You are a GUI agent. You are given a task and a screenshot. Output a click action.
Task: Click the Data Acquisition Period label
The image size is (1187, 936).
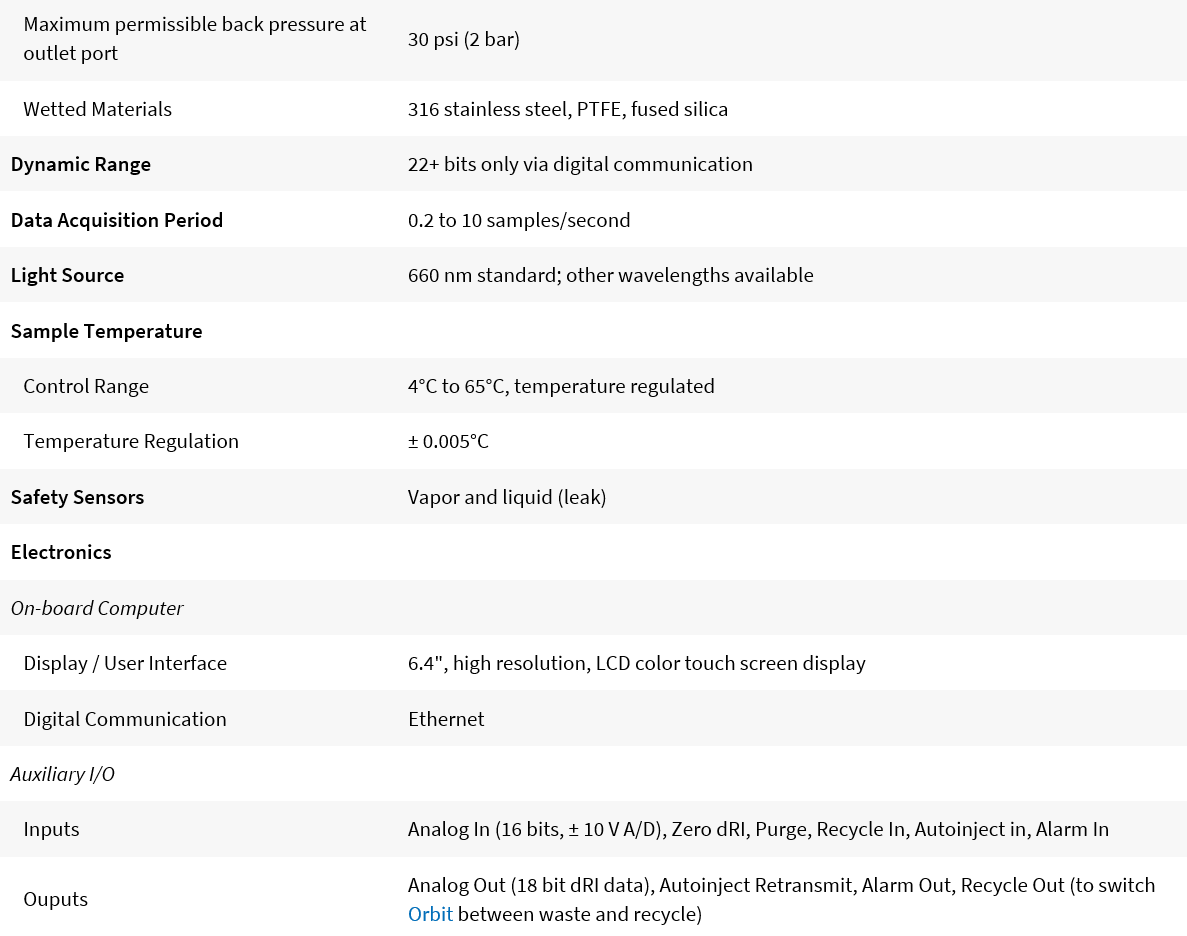[x=117, y=220]
